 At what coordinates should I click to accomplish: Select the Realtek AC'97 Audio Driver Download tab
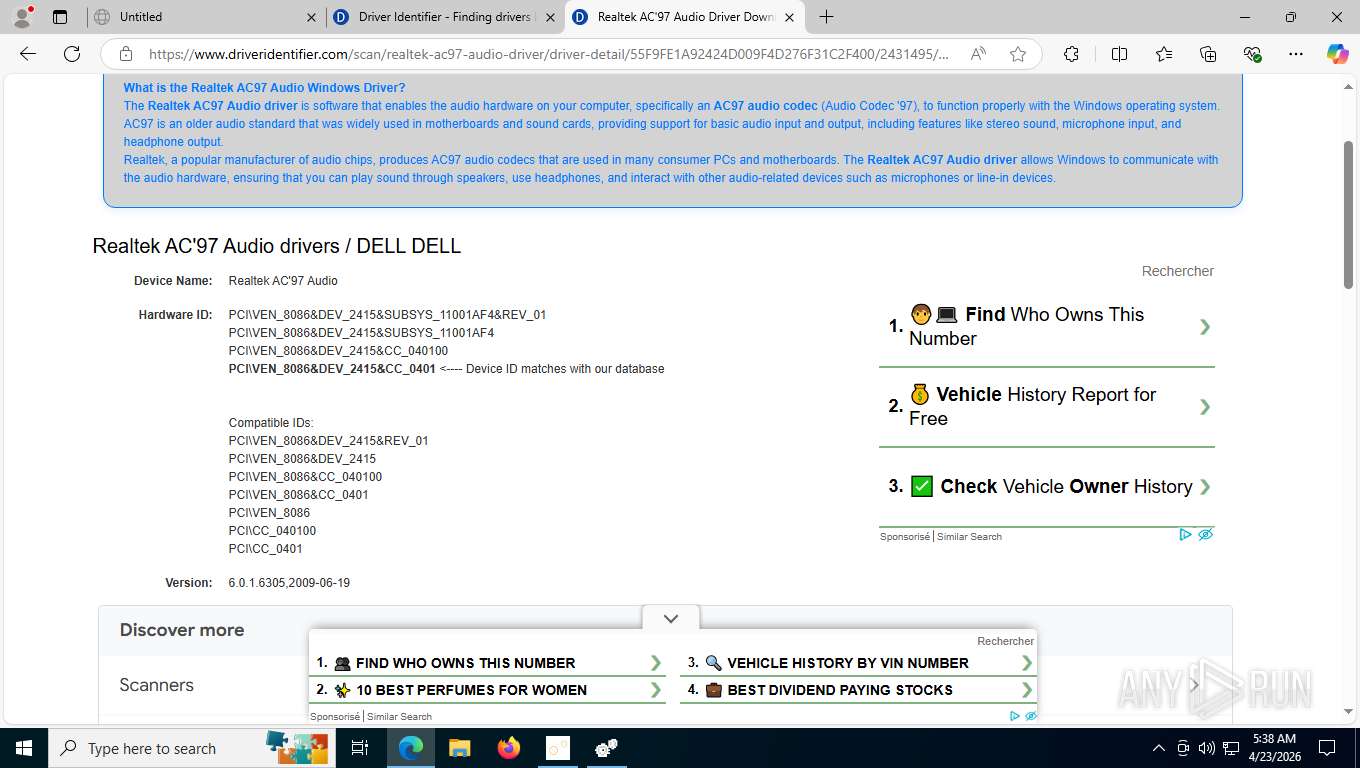(x=685, y=17)
